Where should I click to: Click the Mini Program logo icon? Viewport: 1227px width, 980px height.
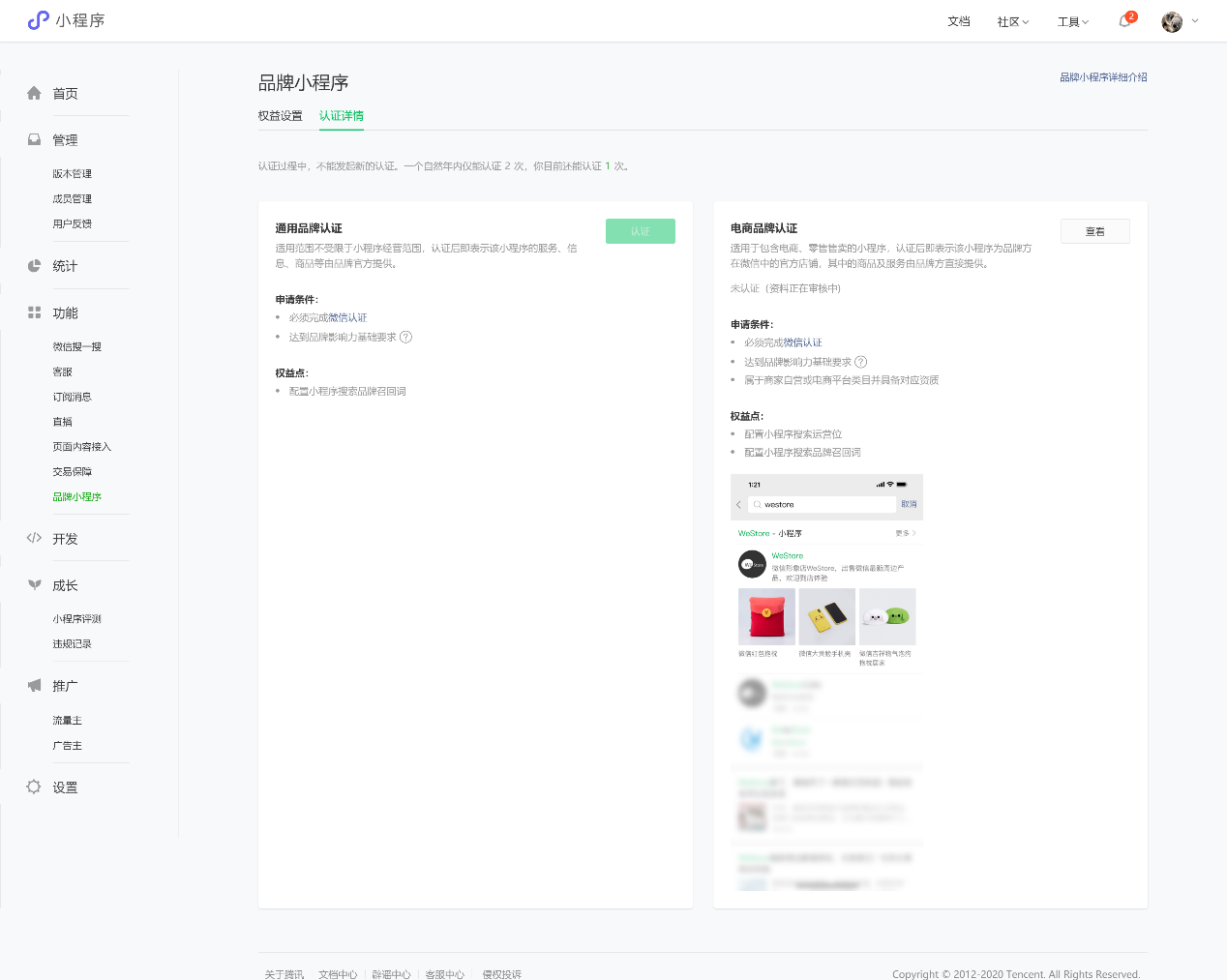pos(39,20)
